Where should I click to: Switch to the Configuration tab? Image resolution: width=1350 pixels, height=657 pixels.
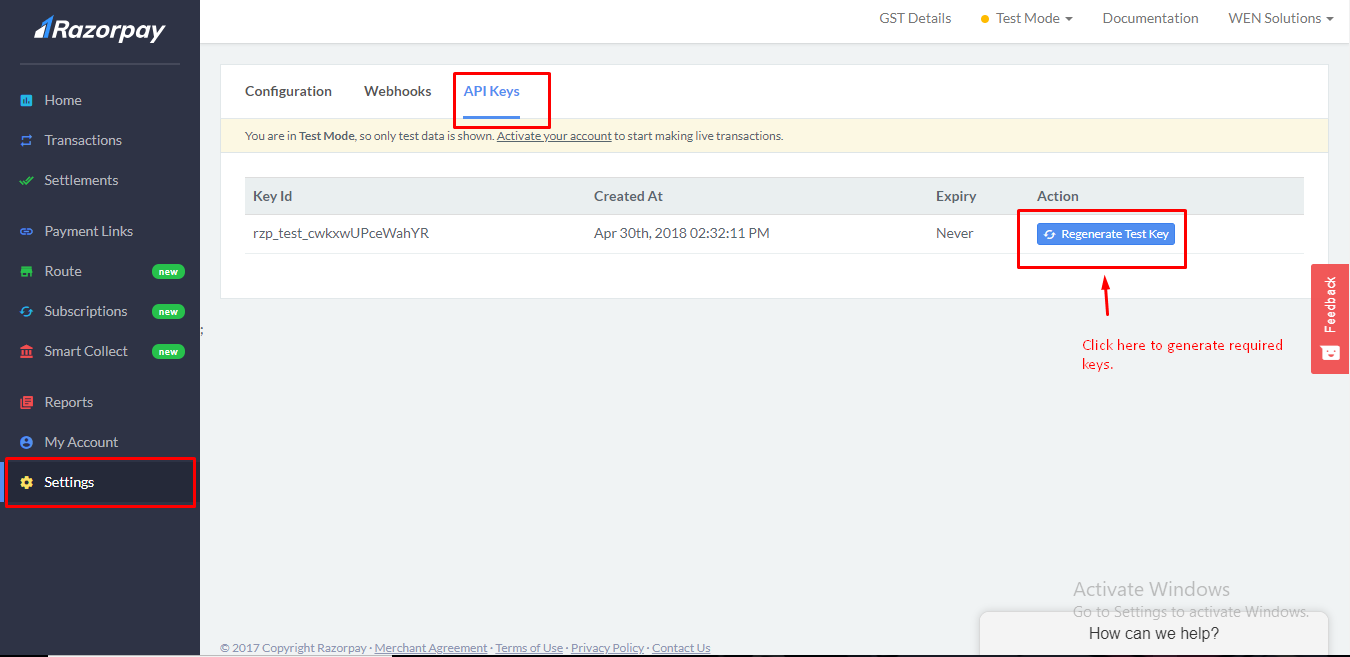[288, 91]
